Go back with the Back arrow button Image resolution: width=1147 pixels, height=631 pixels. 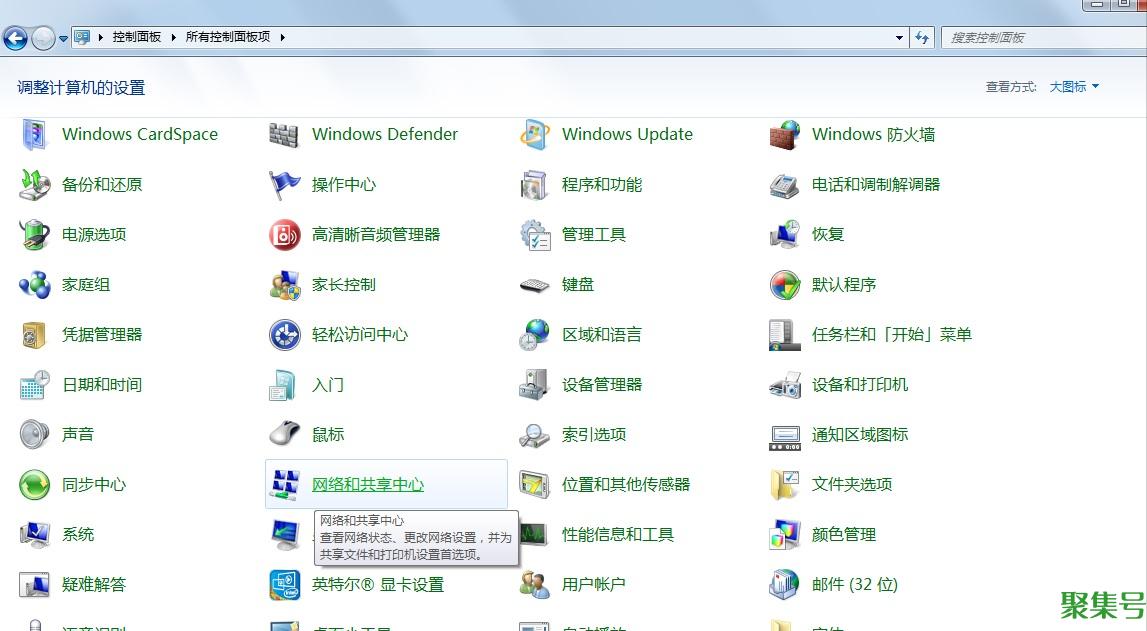tap(15, 37)
